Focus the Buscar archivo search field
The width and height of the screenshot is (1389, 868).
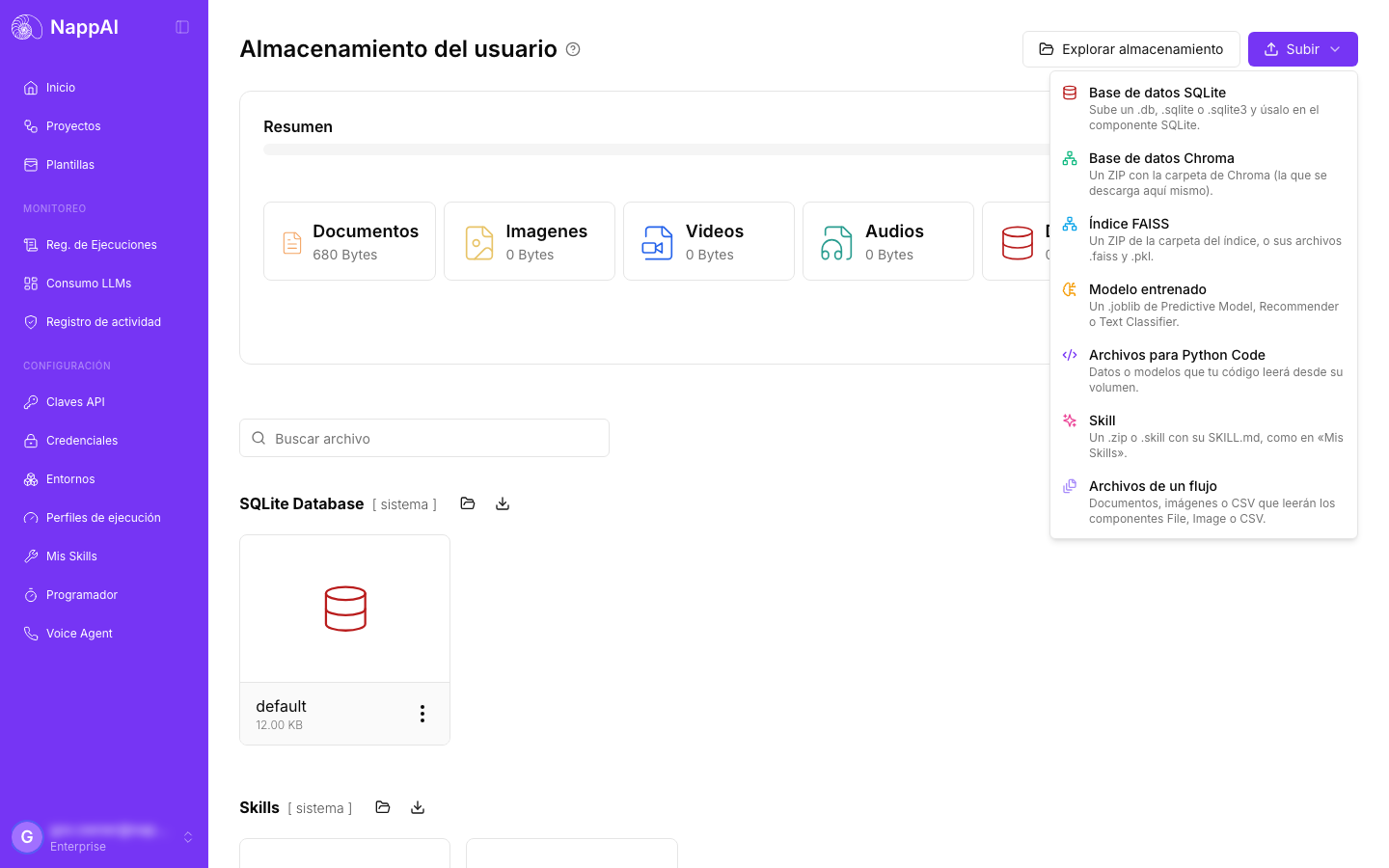pos(424,438)
